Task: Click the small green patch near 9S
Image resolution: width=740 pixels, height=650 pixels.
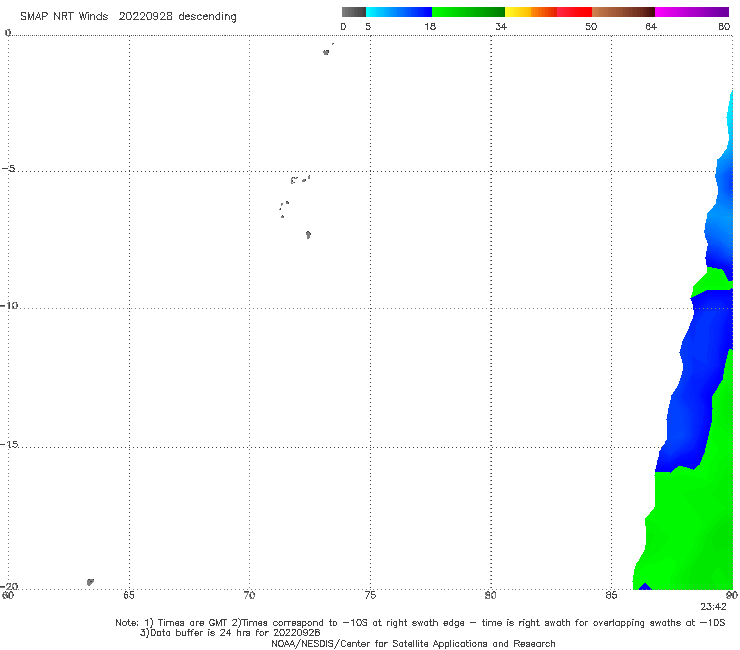Action: coord(711,281)
